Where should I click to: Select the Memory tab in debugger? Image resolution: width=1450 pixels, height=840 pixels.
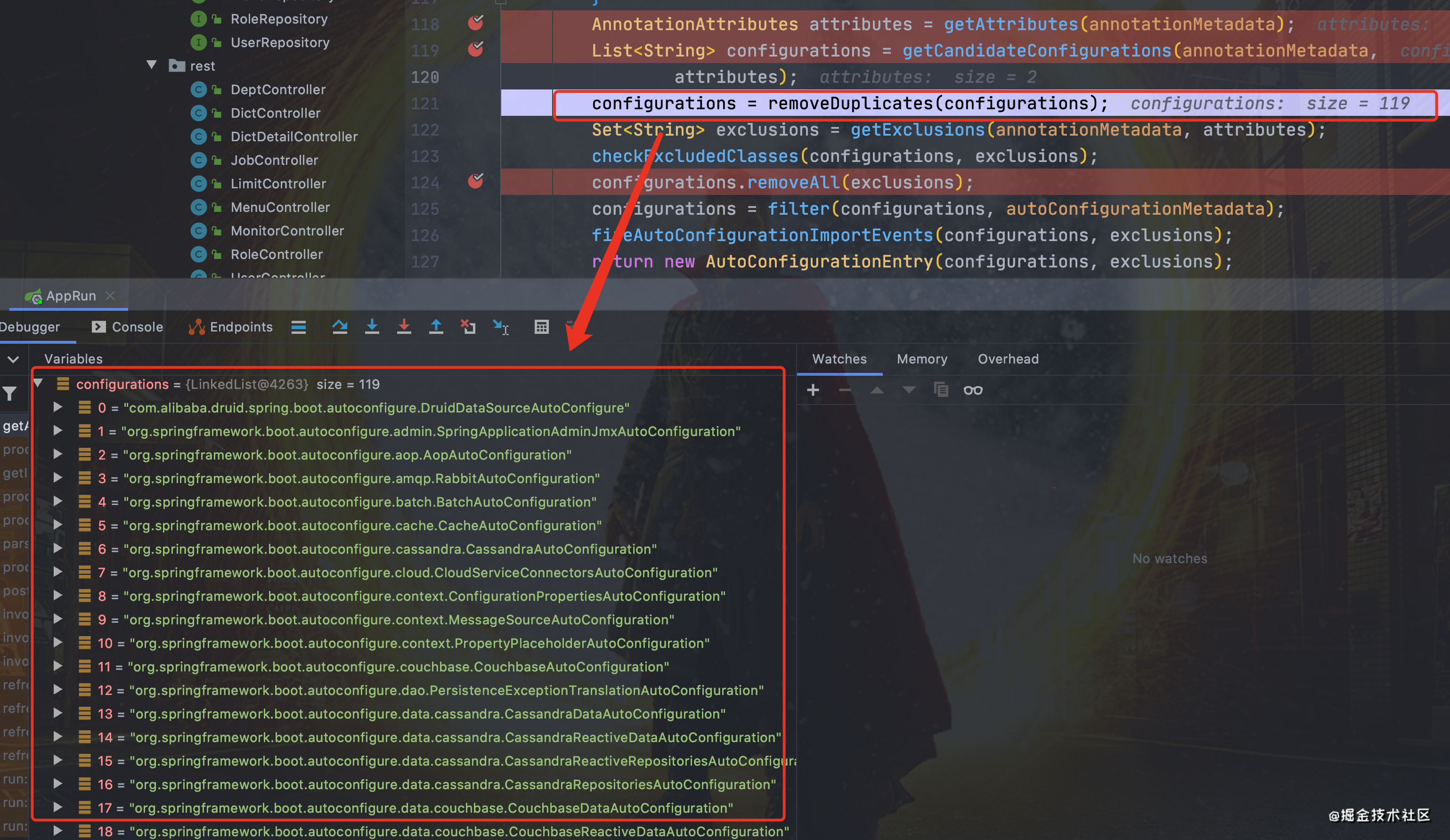pos(920,358)
